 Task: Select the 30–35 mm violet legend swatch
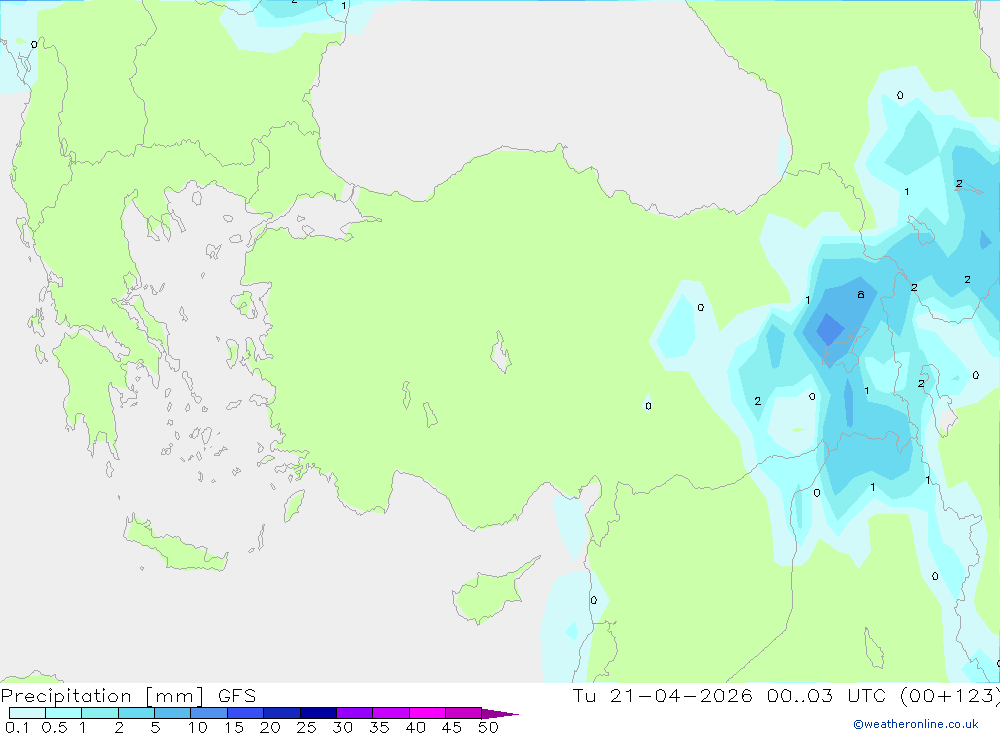pos(355,713)
